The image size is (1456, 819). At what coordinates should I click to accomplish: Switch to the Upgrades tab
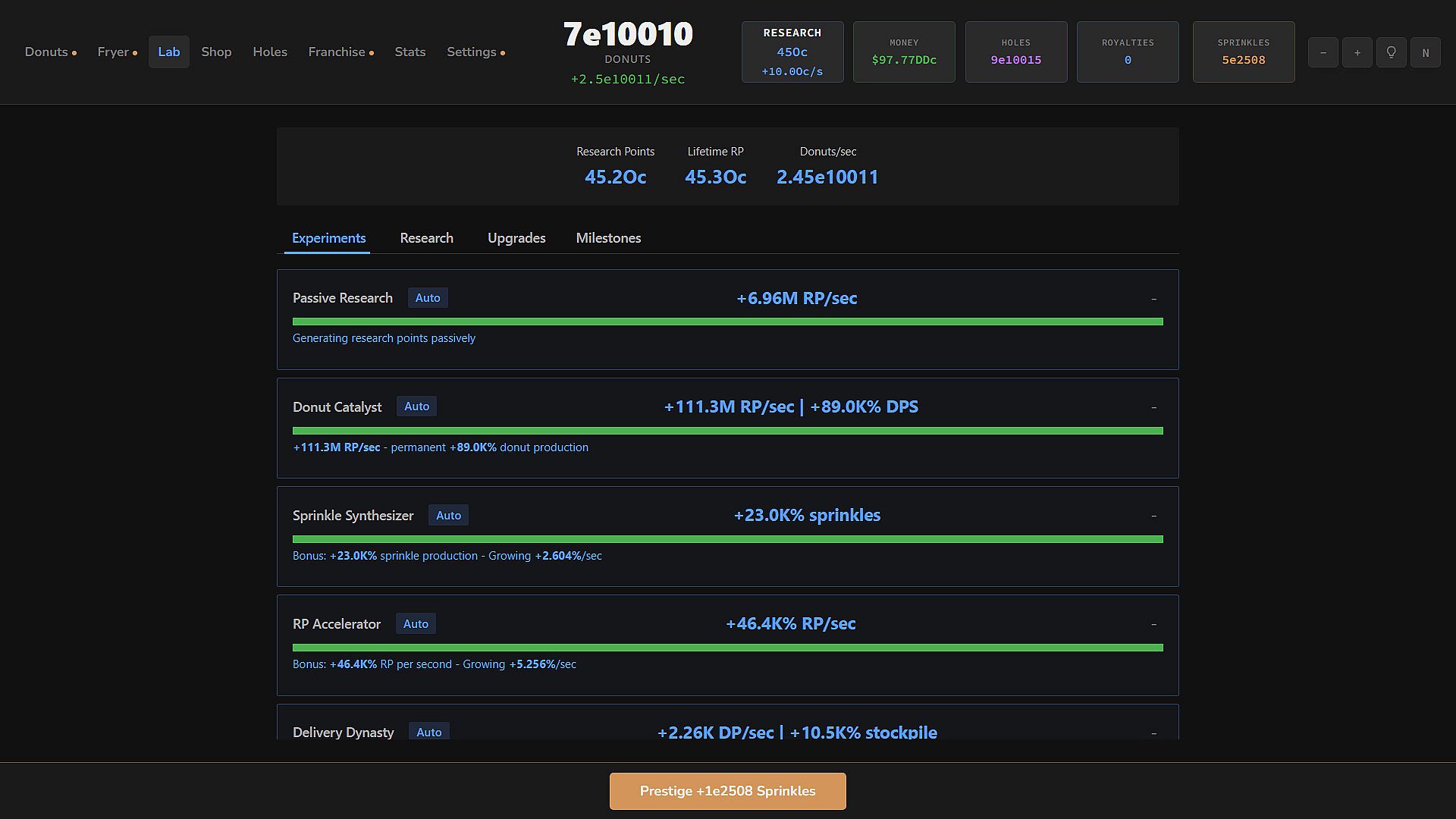point(516,238)
